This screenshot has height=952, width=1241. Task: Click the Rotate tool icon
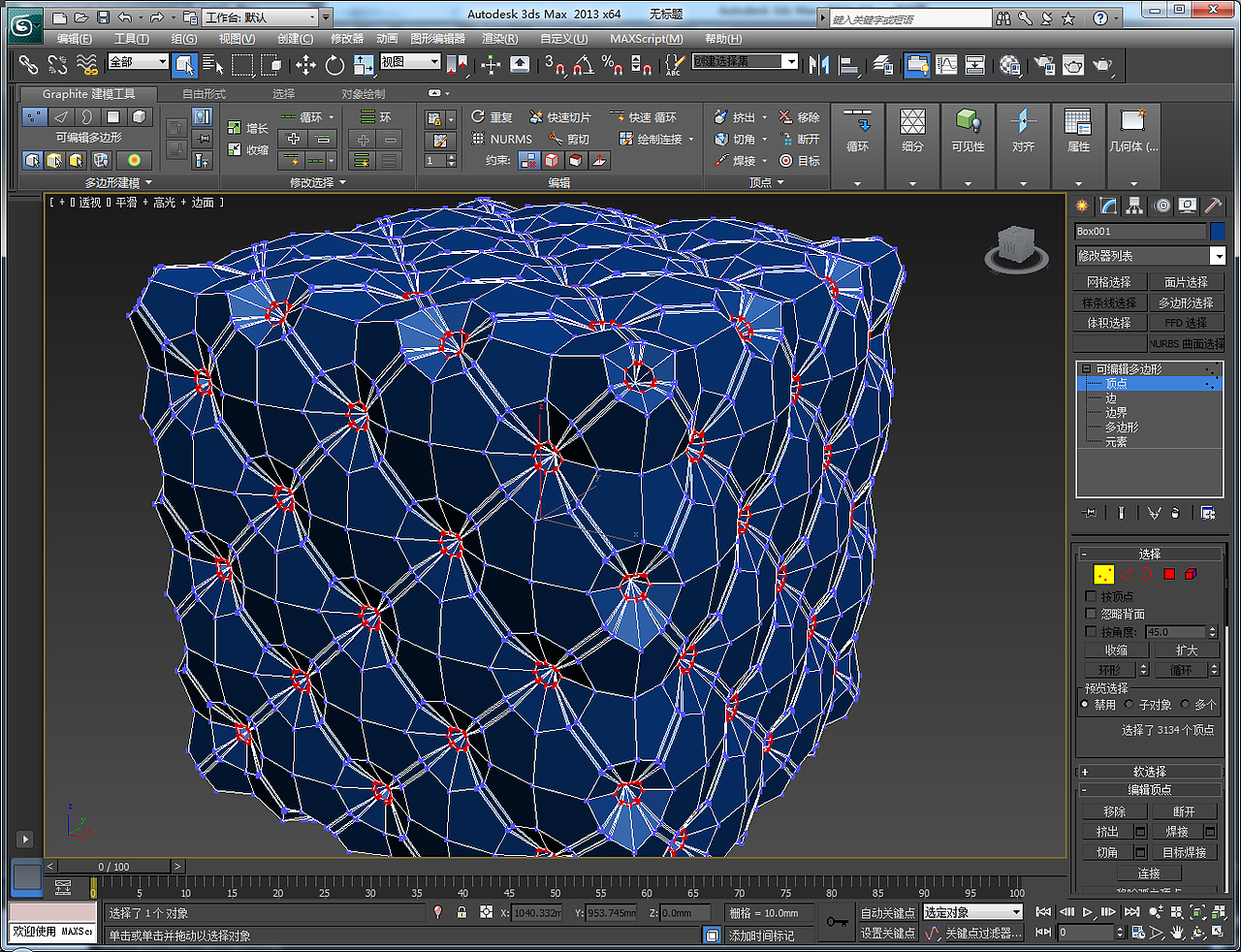coord(334,65)
